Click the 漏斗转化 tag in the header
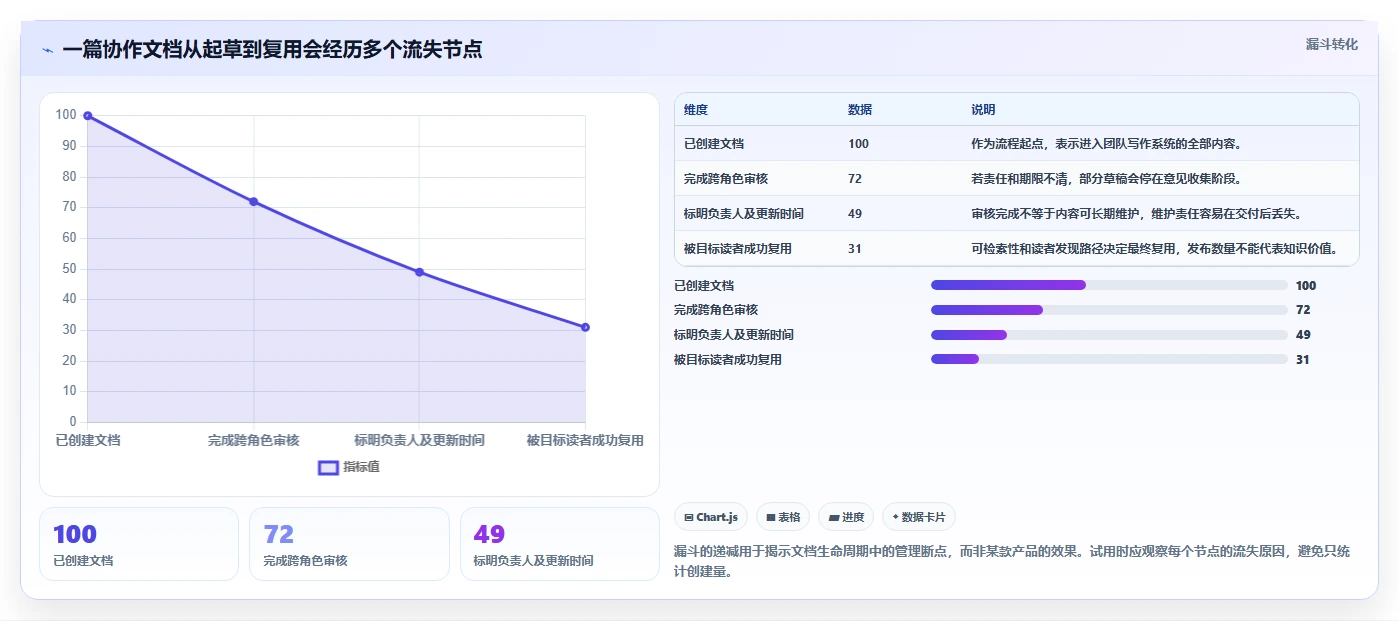 [x=1331, y=44]
